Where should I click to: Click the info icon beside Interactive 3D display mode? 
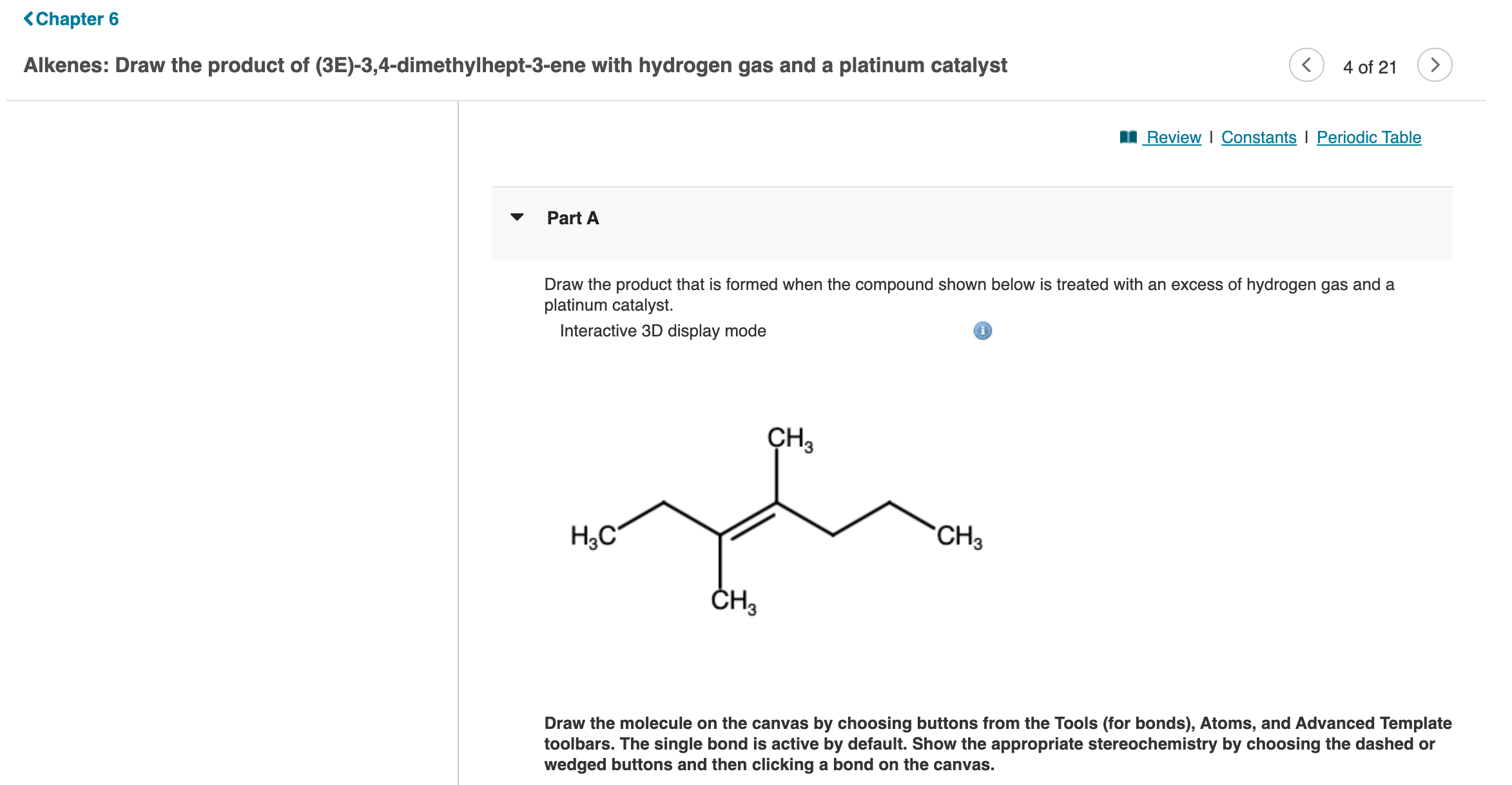coord(982,330)
